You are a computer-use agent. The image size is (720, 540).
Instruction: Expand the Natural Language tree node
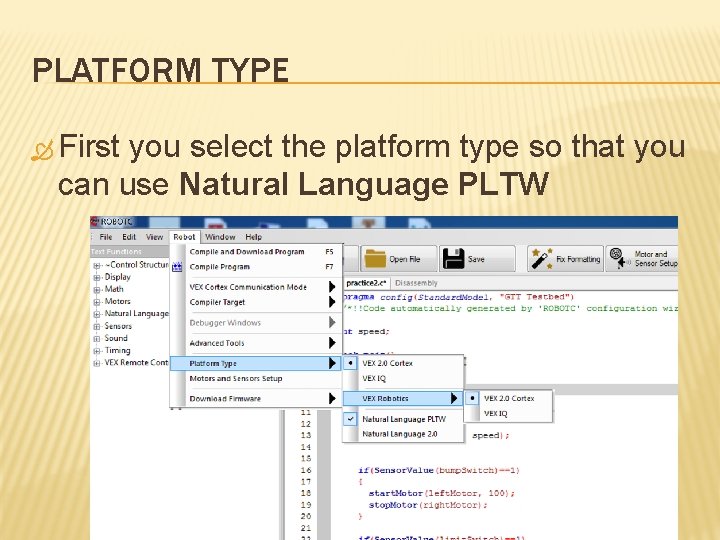pos(96,314)
